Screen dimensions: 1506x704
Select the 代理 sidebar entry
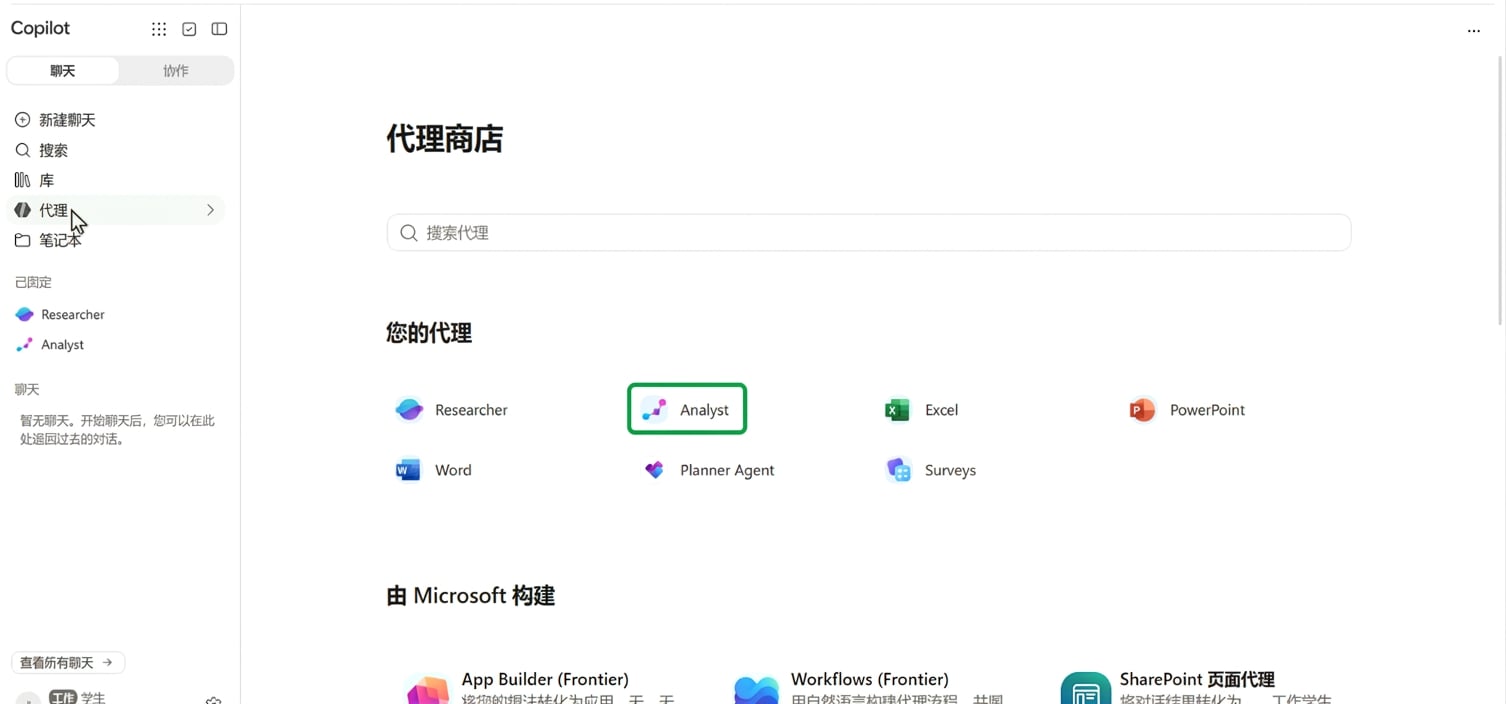tap(116, 210)
